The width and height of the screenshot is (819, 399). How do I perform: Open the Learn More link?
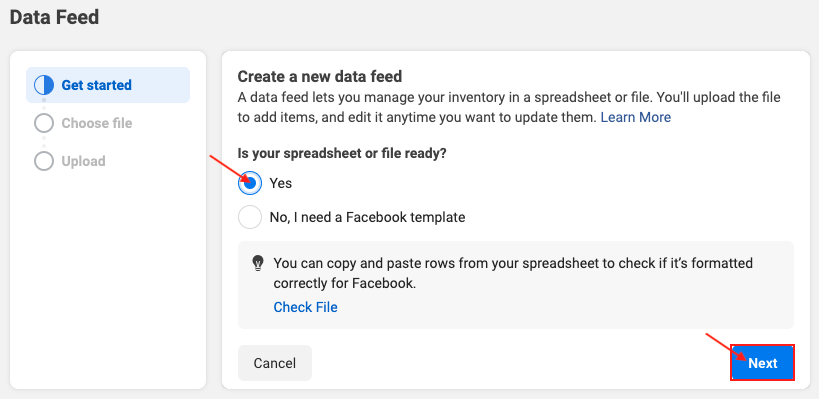tap(636, 117)
